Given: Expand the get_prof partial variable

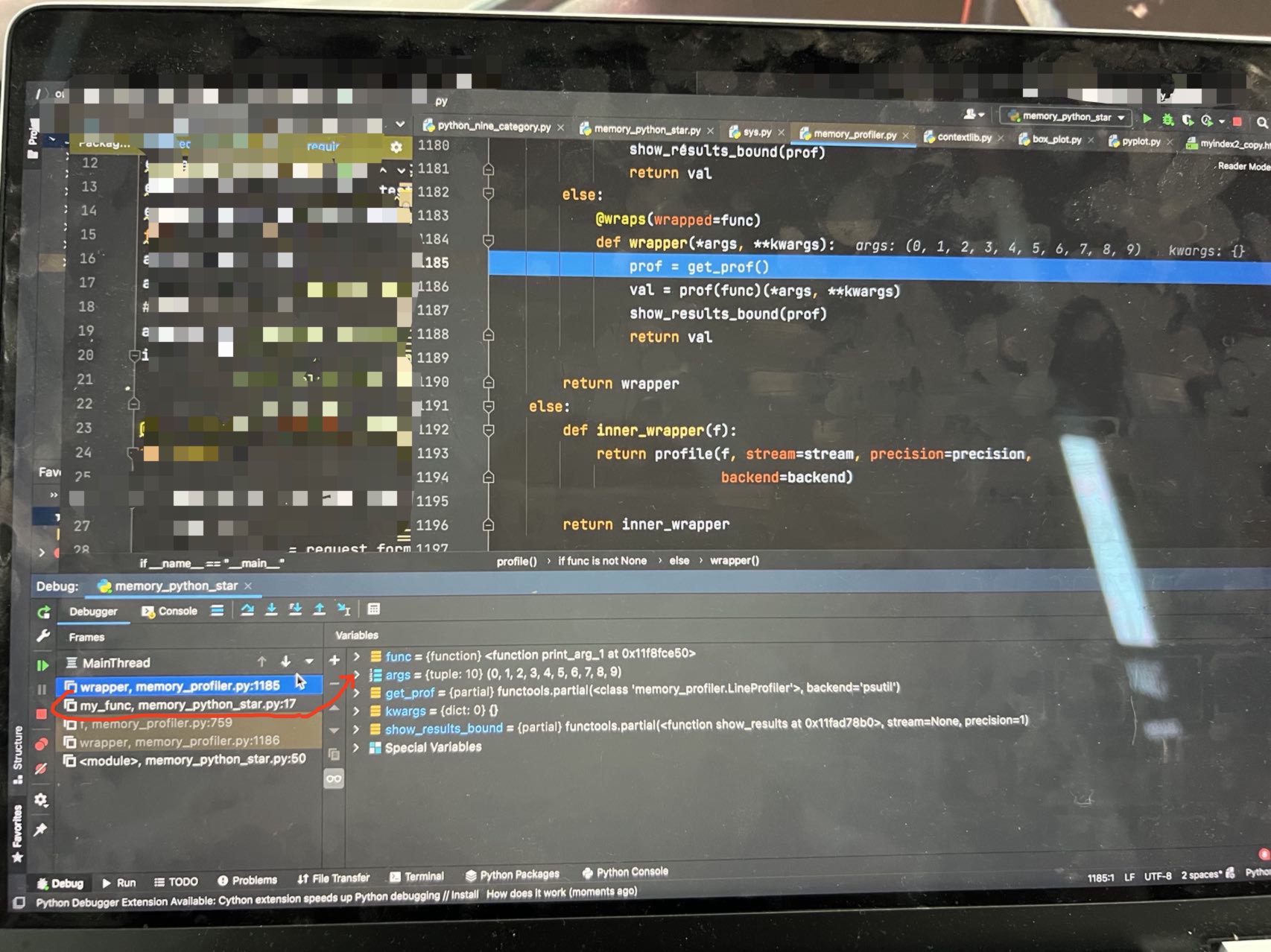Looking at the screenshot, I should [x=356, y=693].
